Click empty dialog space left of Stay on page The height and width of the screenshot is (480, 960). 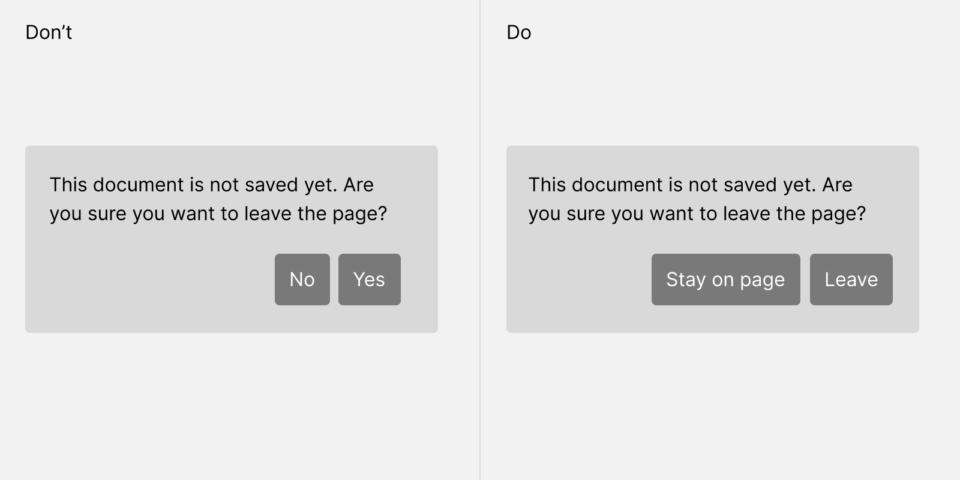click(x=580, y=280)
